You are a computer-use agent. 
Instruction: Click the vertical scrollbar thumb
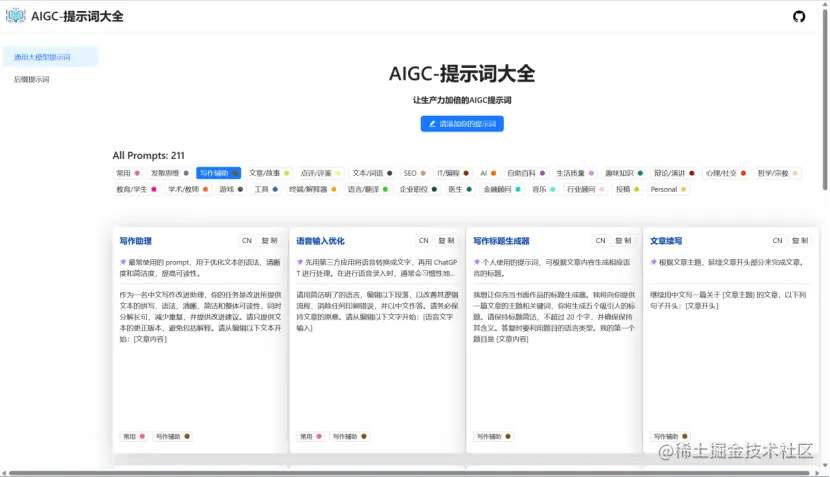pyautogui.click(x=825, y=98)
